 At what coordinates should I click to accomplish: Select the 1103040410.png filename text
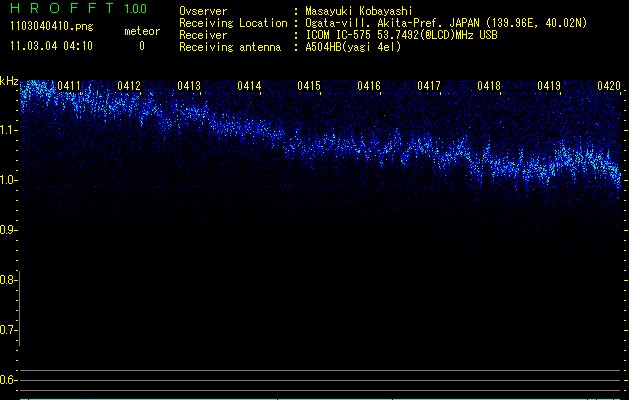click(x=50, y=26)
